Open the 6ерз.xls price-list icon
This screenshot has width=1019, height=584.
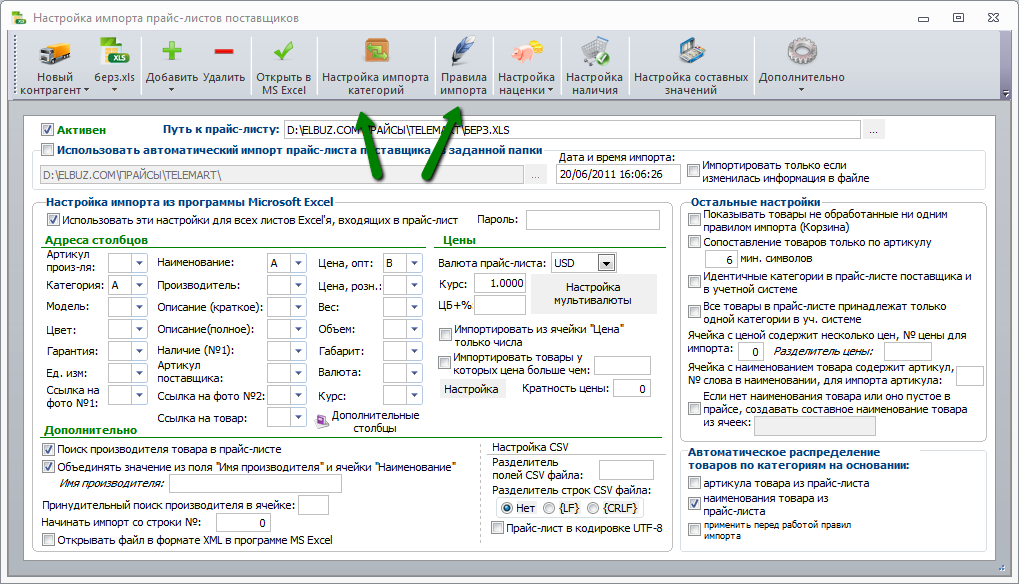click(x=114, y=51)
